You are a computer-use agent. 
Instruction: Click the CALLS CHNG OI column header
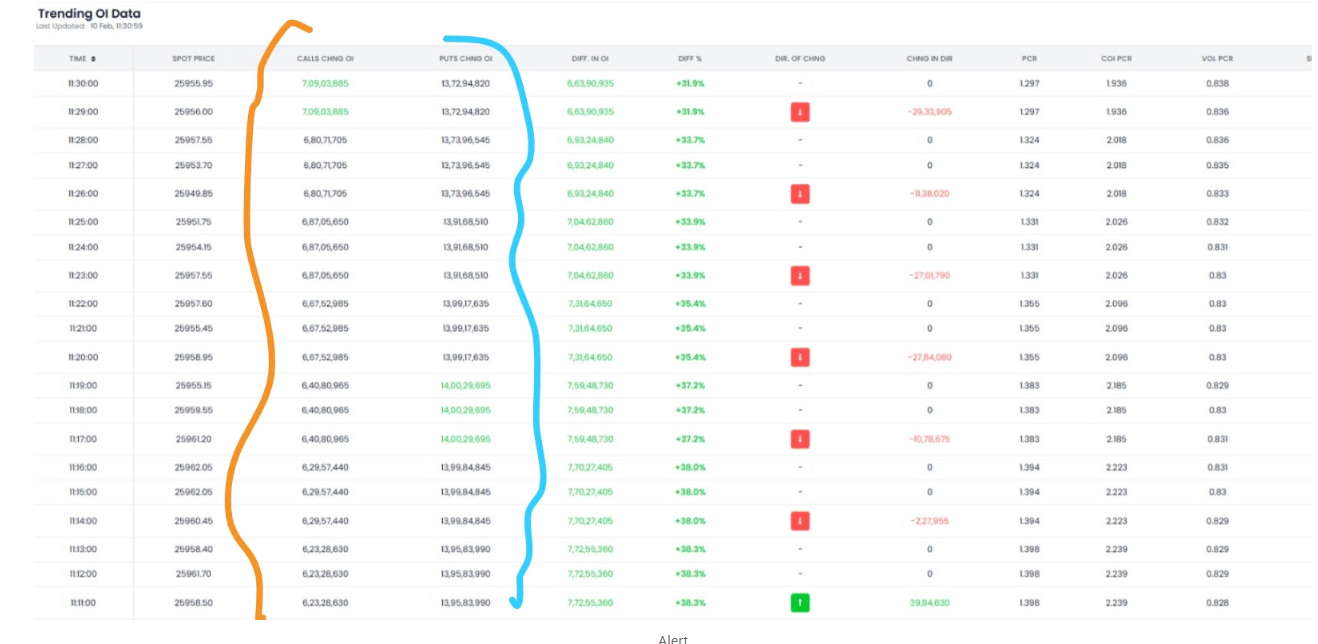(325, 59)
